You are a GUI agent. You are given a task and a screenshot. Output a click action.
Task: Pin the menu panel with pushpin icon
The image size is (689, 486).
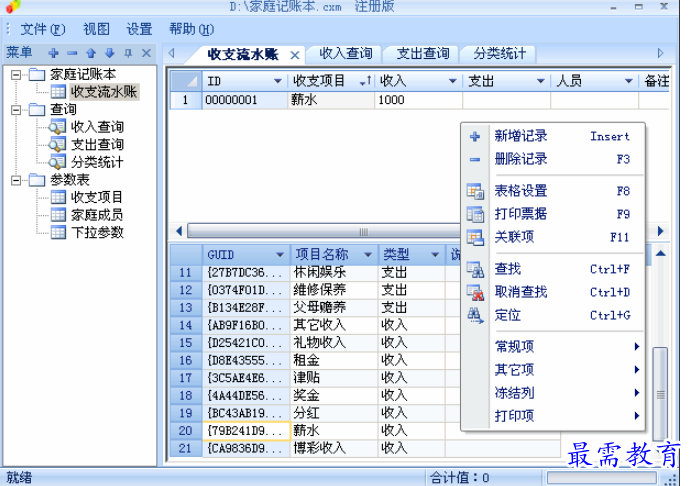click(x=128, y=53)
